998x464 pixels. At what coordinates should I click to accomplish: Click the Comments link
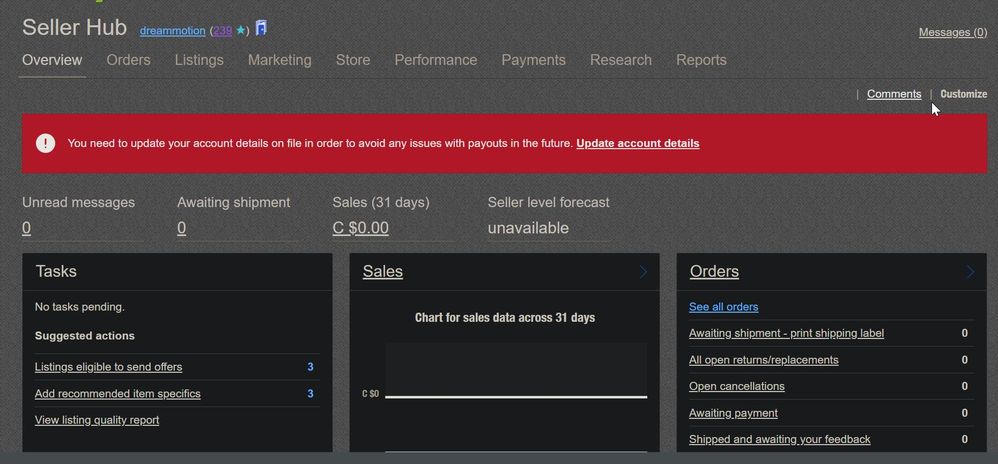(x=894, y=94)
